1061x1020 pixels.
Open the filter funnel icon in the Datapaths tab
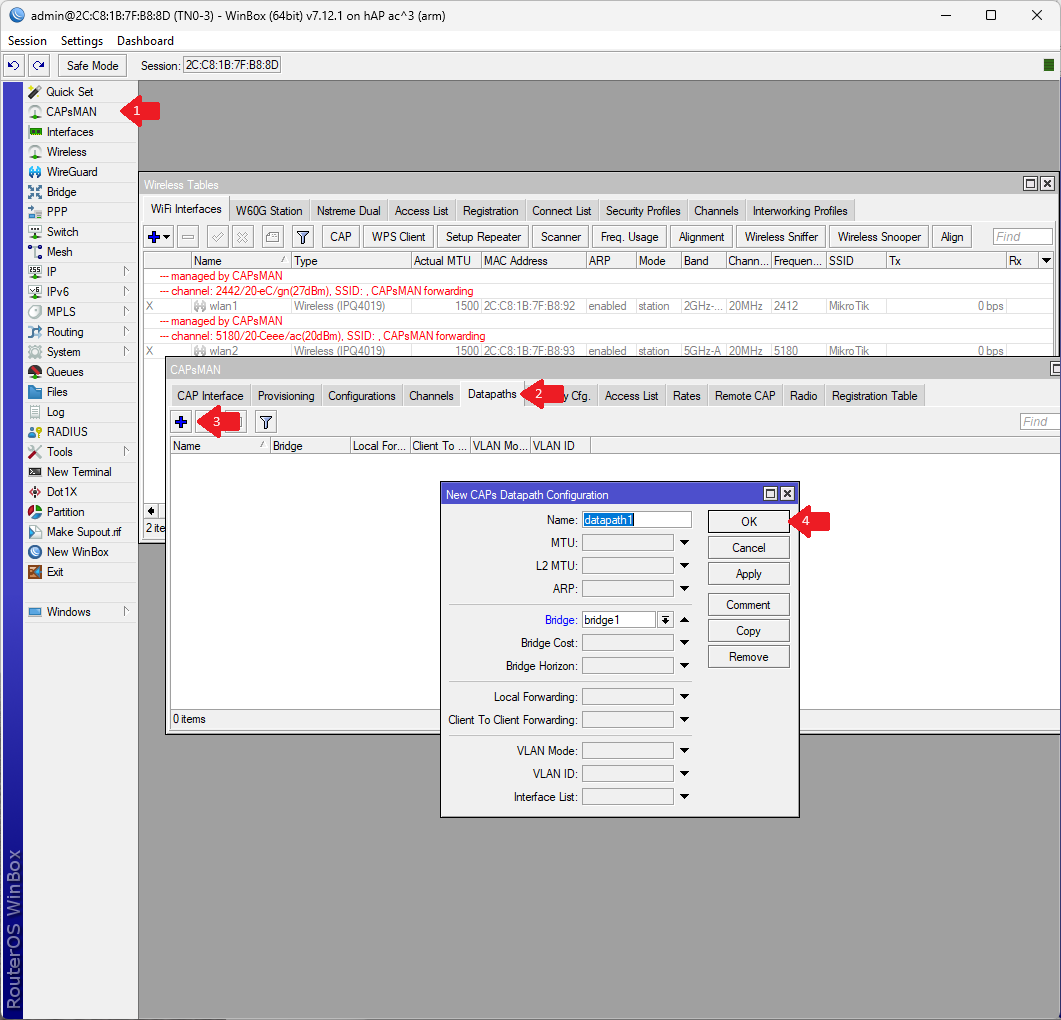(x=265, y=421)
